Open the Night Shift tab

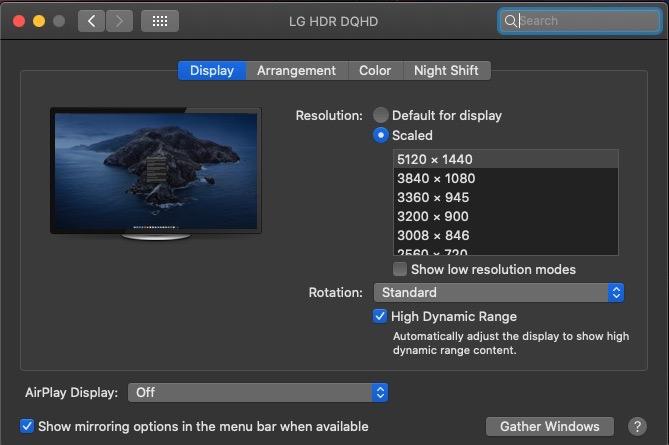click(446, 70)
